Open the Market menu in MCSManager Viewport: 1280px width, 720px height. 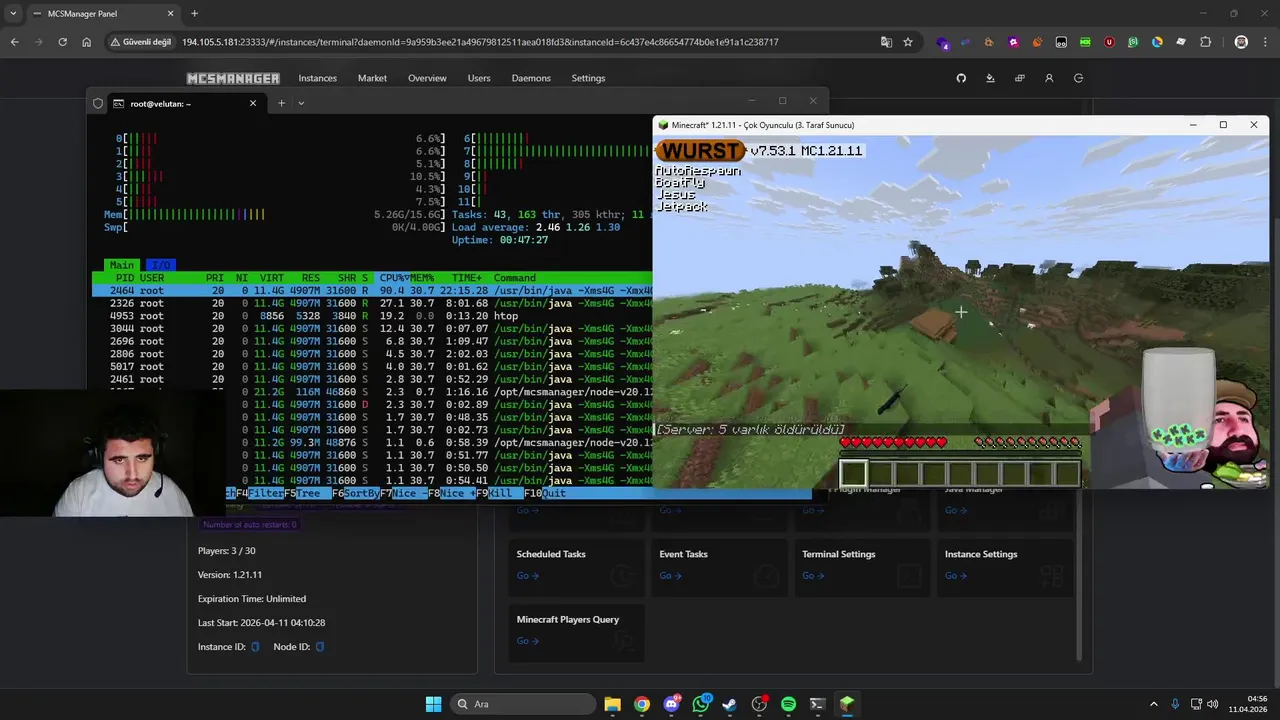click(372, 78)
